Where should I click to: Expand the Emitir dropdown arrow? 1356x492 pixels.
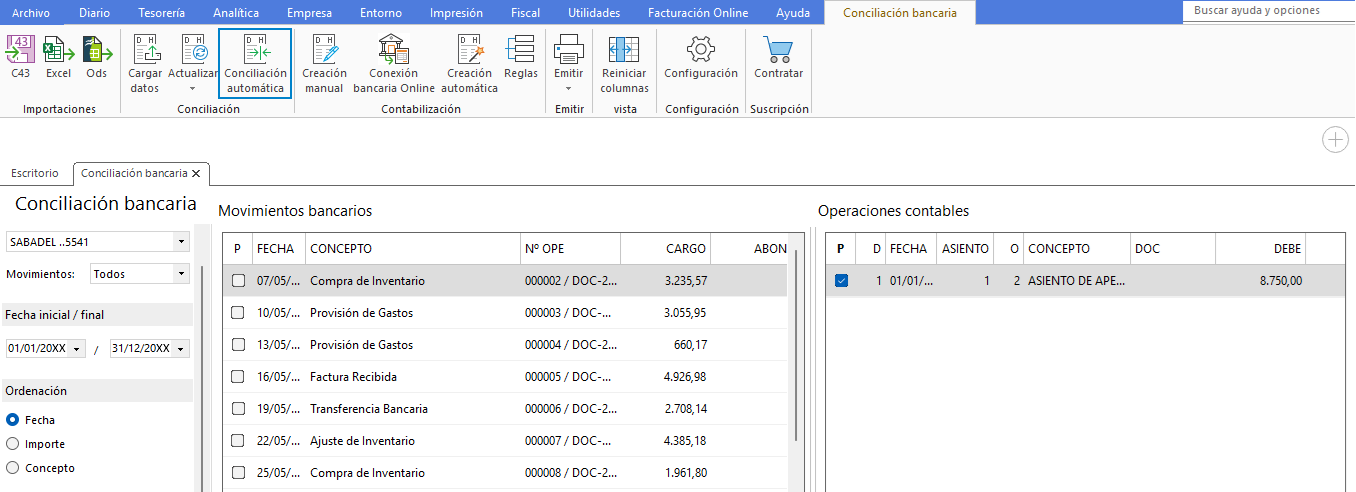569,89
